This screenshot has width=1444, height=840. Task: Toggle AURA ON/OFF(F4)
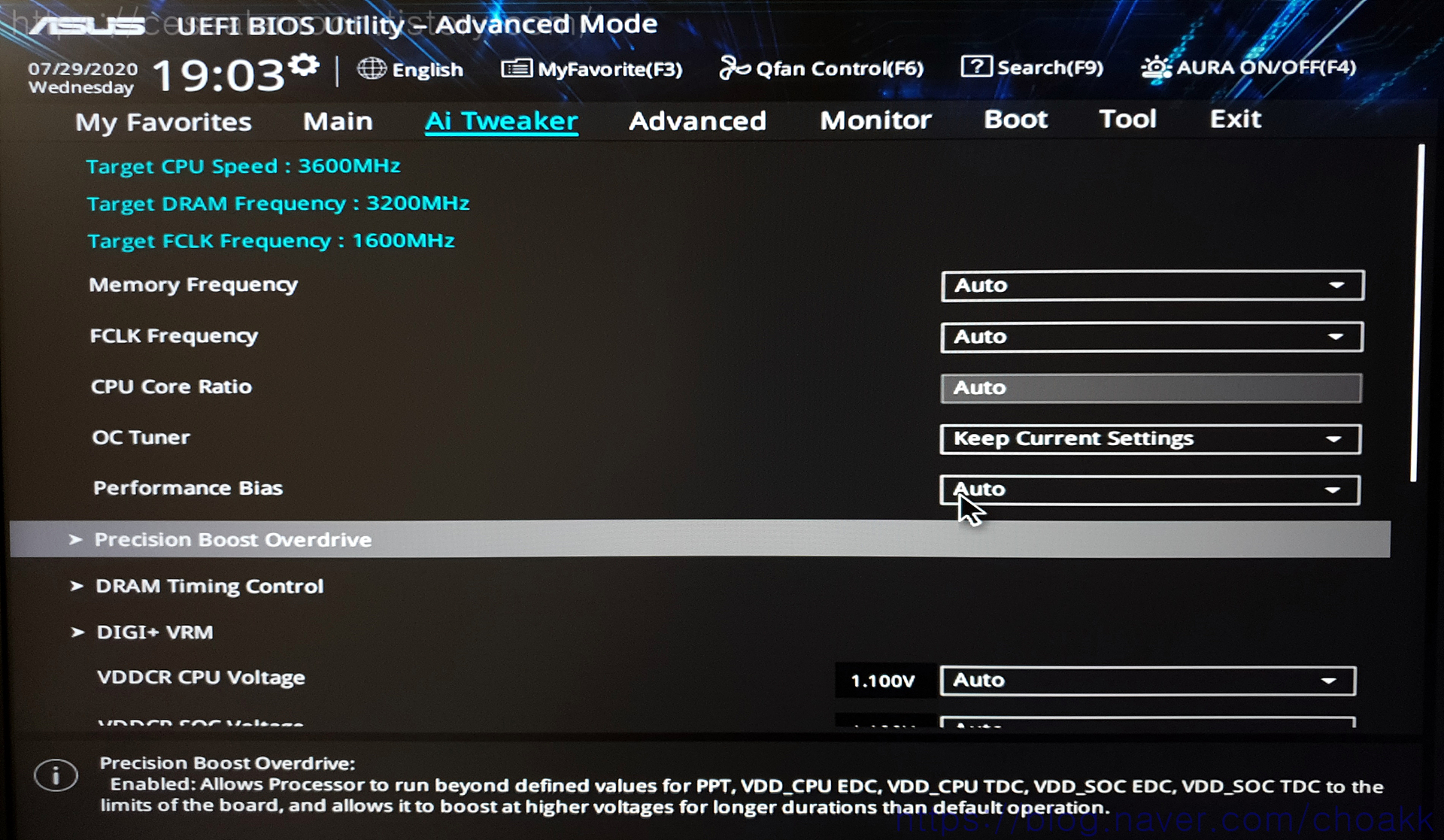pyautogui.click(x=1267, y=67)
